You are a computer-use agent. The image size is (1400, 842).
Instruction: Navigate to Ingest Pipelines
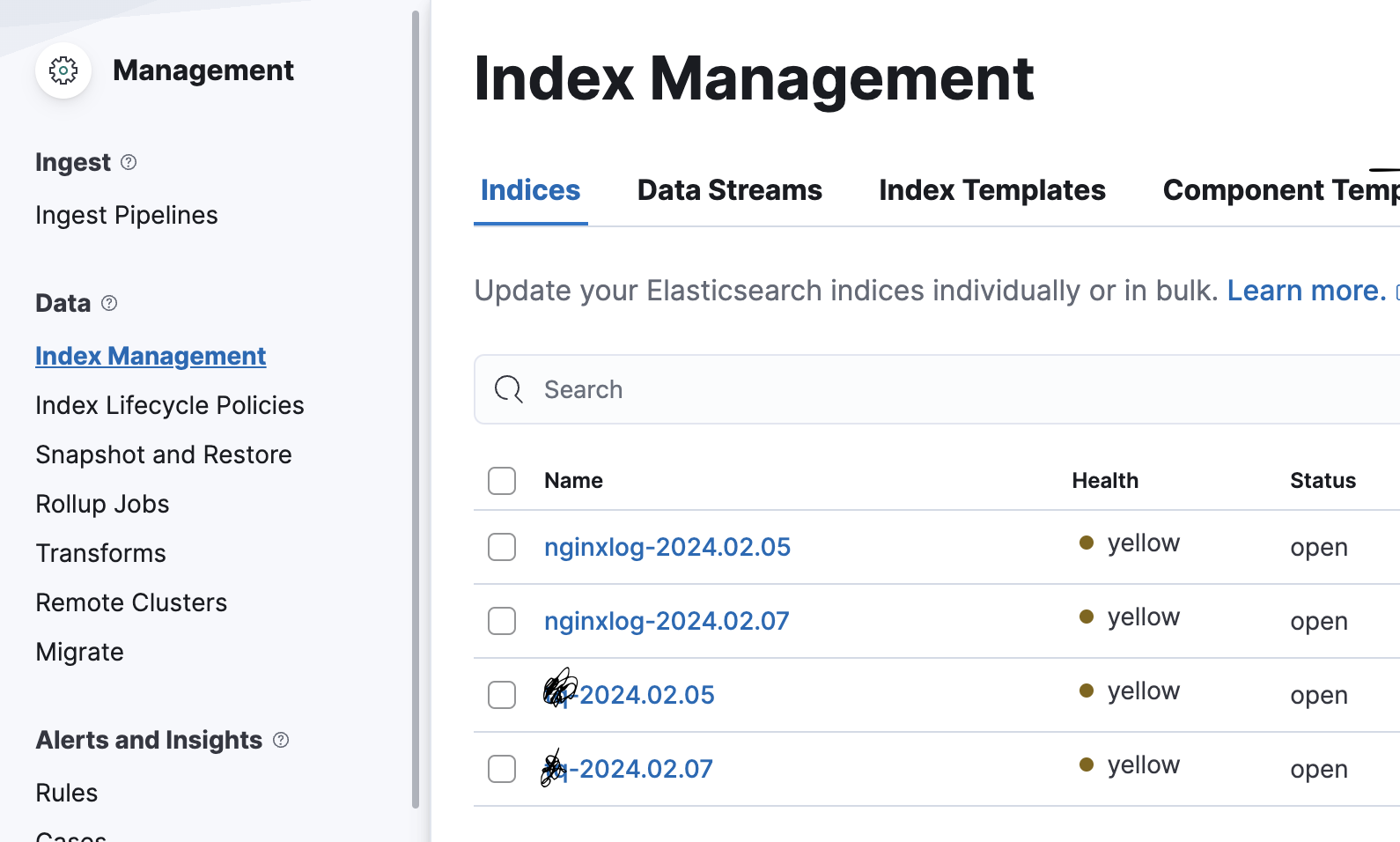(x=126, y=215)
